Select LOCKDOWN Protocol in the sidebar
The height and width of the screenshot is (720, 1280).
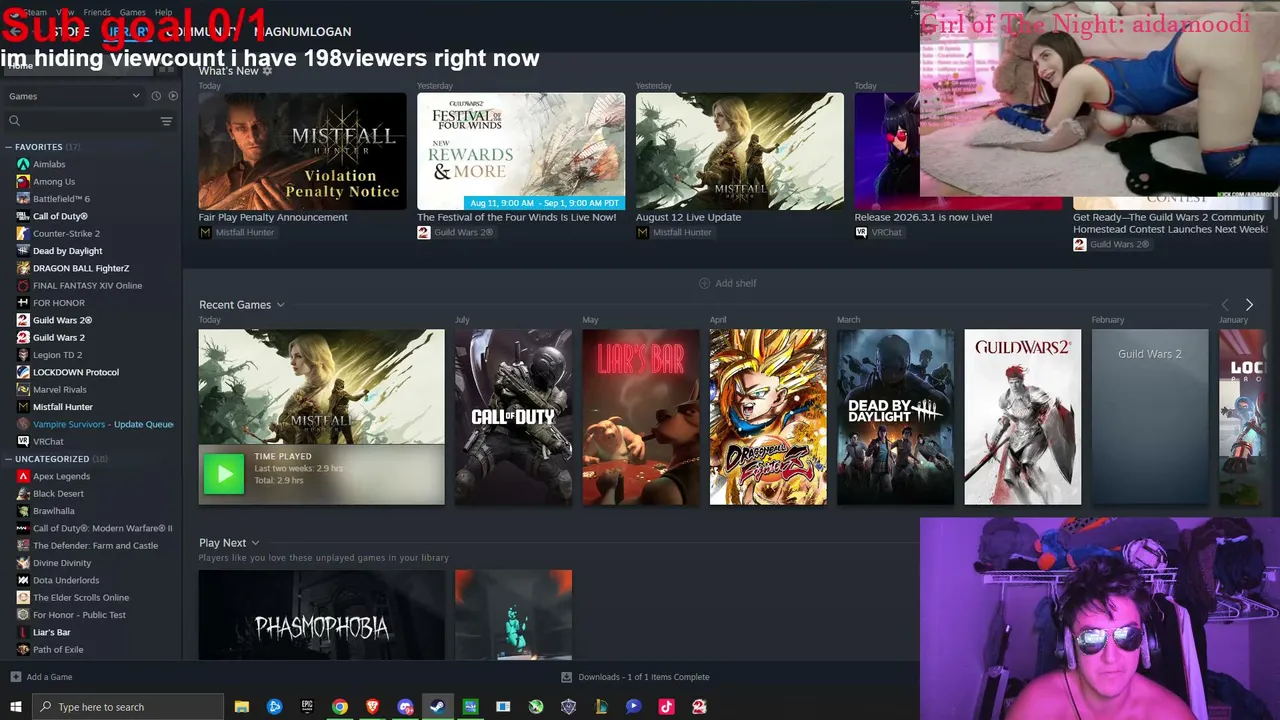76,372
